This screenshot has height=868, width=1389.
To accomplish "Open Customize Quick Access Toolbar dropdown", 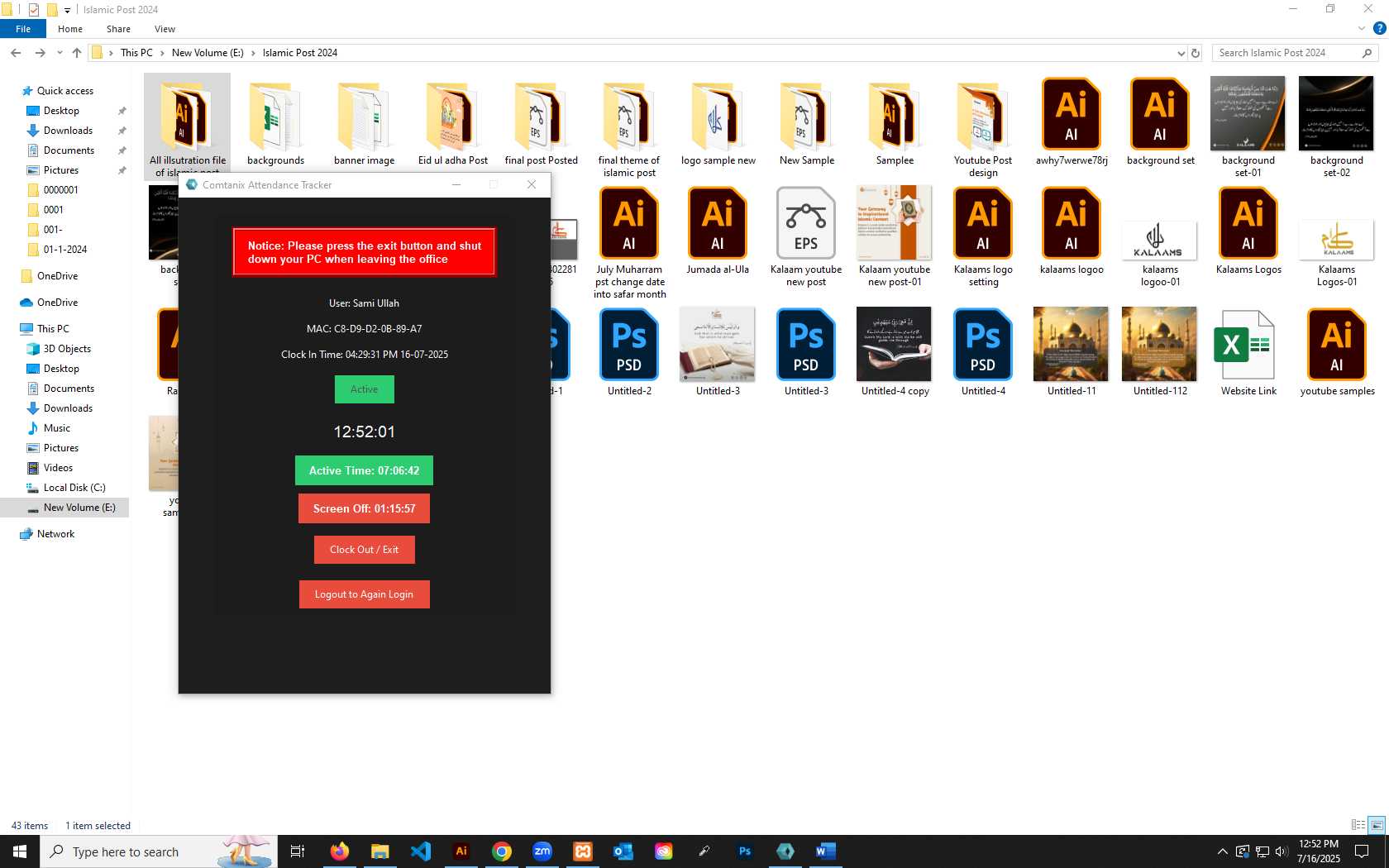I will [68, 10].
